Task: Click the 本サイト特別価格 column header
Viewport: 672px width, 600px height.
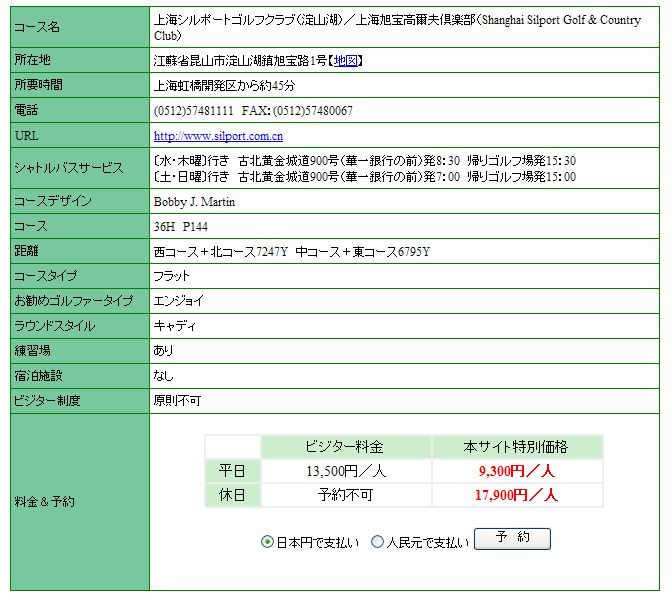Action: point(516,447)
